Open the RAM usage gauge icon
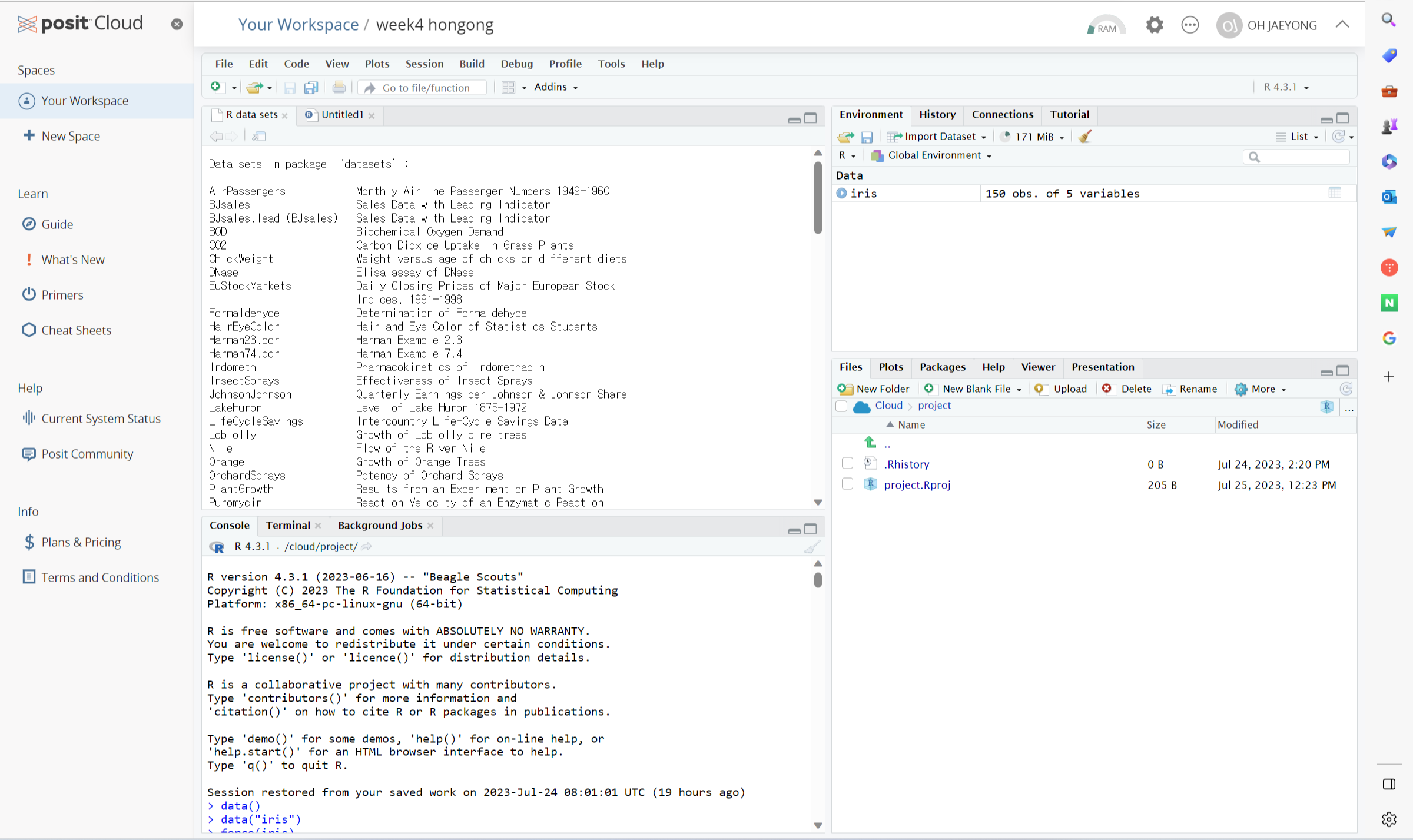Screen dimensions: 1413x840 point(1106,26)
